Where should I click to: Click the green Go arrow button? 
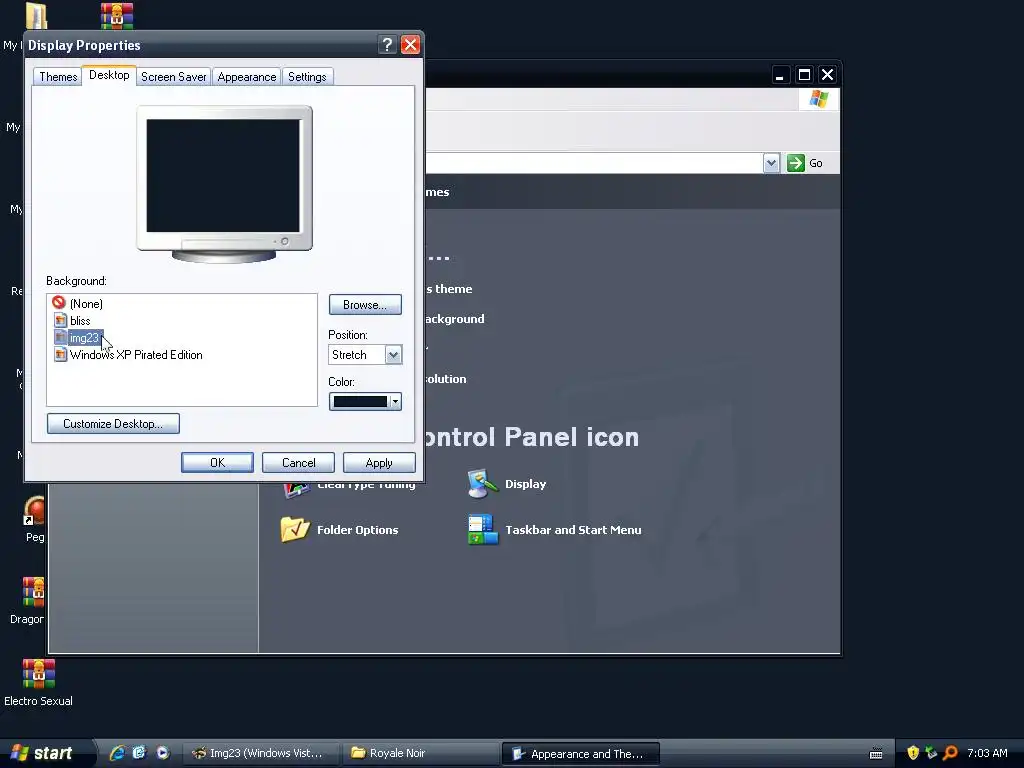[795, 163]
